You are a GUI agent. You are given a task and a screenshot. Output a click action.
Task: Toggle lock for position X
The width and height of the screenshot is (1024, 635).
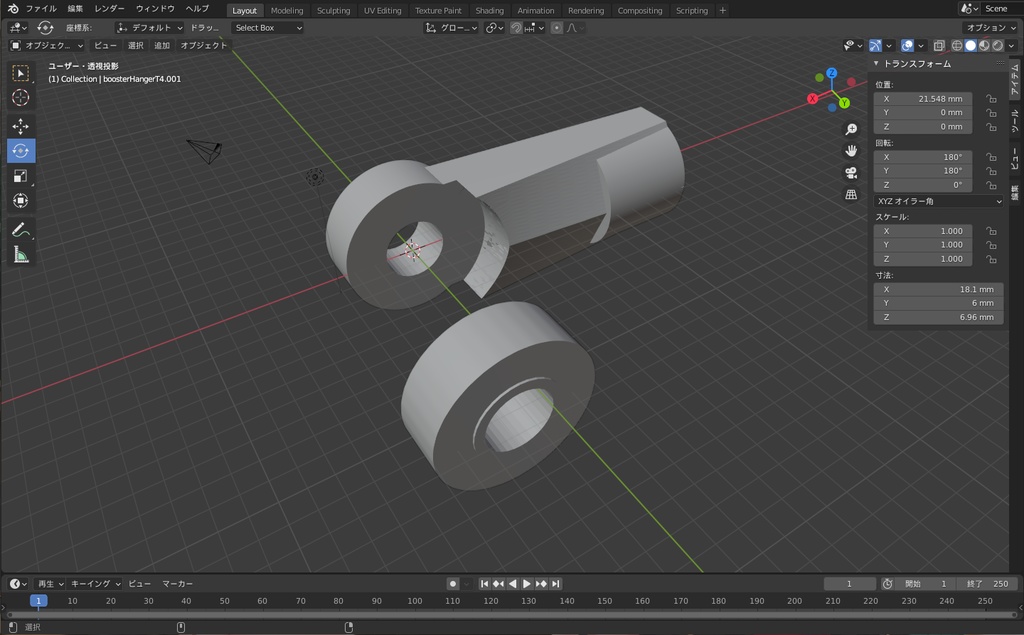(x=991, y=99)
